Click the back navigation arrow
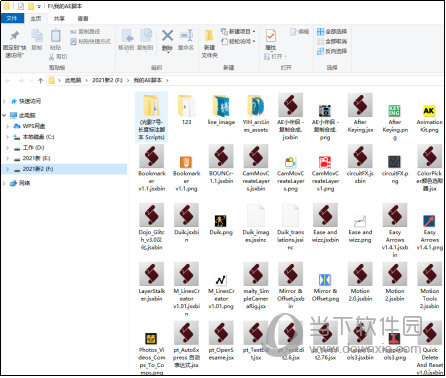This screenshot has height=378, width=446. [8, 80]
